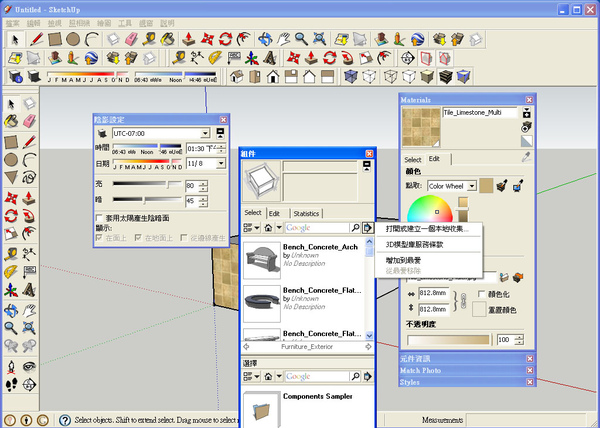Choose the Axes tool in second toolbar row
600x428 pixels.
[252, 58]
